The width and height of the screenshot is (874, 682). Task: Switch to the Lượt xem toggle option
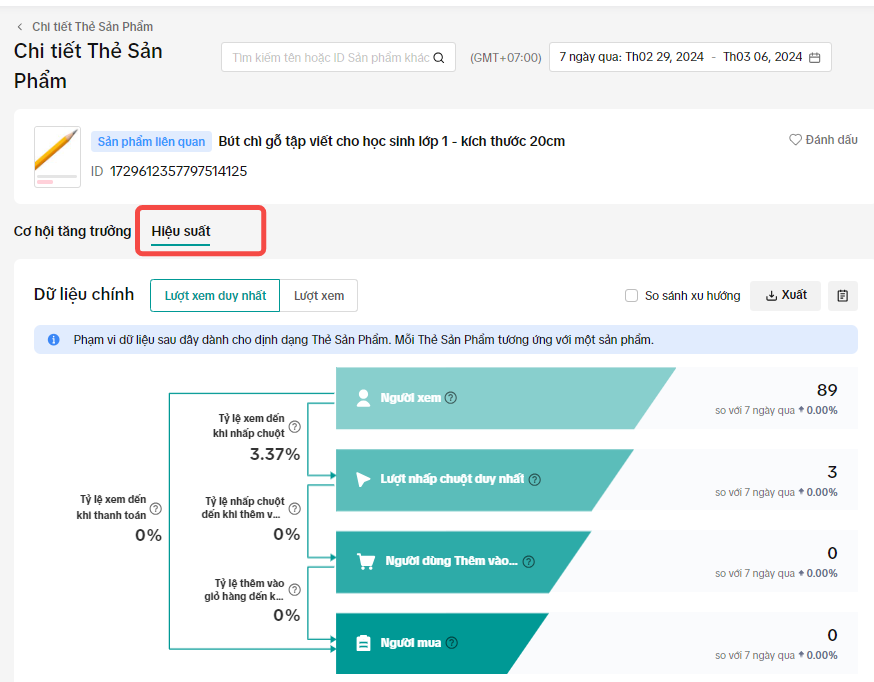[x=318, y=296]
